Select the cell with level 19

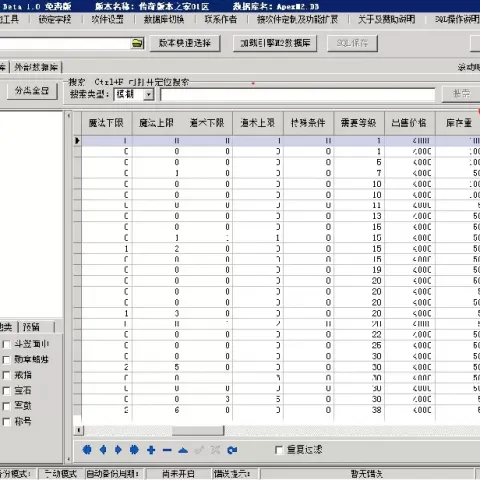click(359, 270)
